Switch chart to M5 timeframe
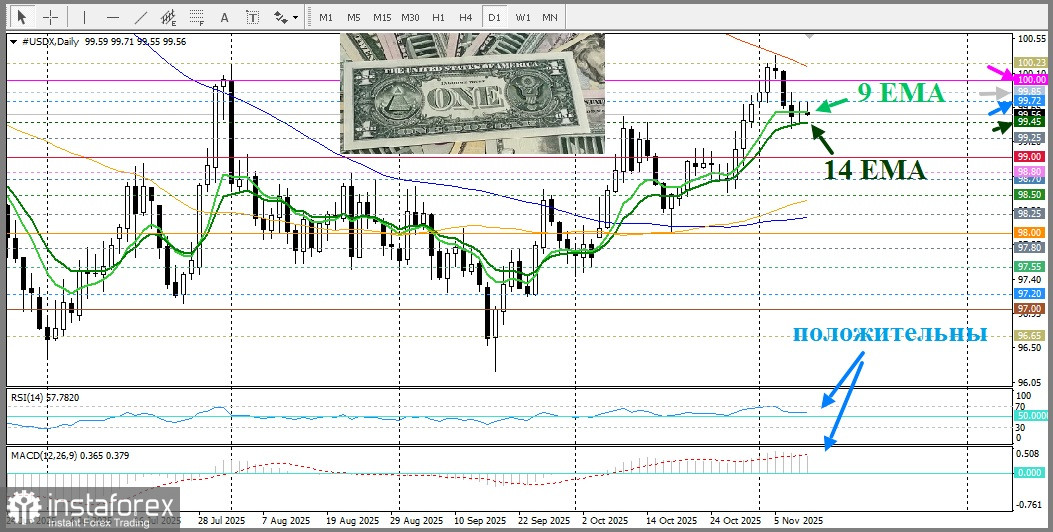The image size is (1053, 532). 354,17
